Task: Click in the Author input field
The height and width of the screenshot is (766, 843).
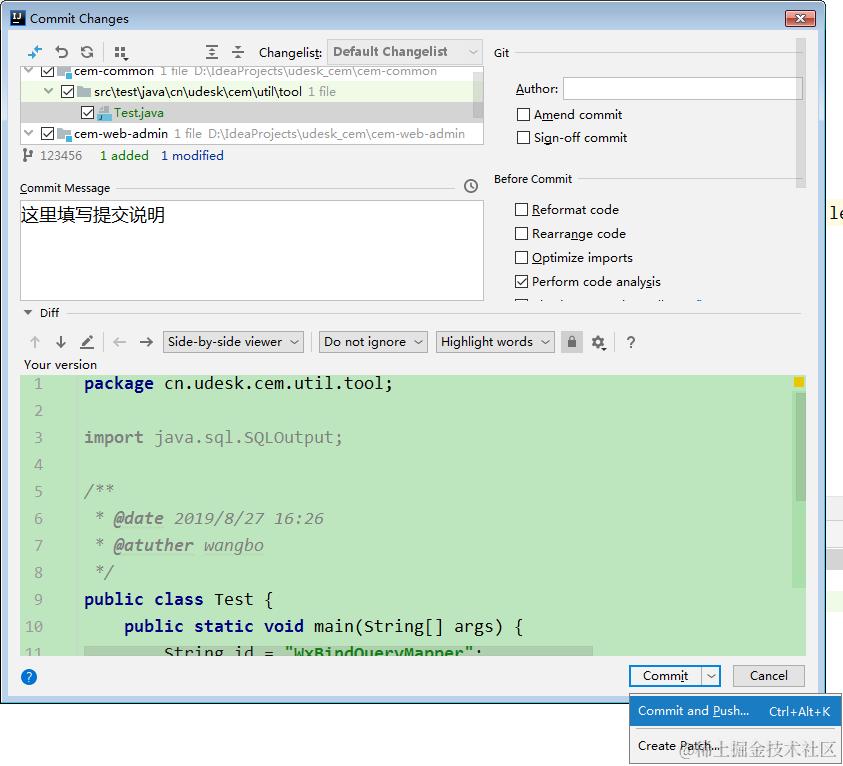Action: coord(683,89)
